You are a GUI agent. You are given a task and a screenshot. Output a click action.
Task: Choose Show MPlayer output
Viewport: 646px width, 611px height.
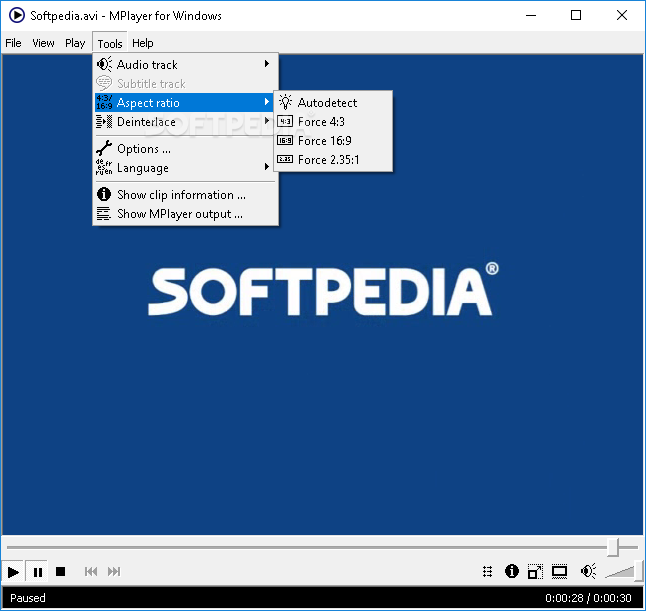185,214
